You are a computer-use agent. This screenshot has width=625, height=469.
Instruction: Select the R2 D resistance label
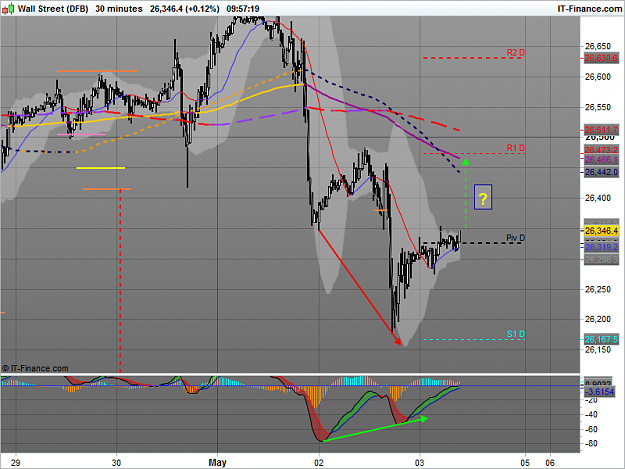tap(515, 53)
